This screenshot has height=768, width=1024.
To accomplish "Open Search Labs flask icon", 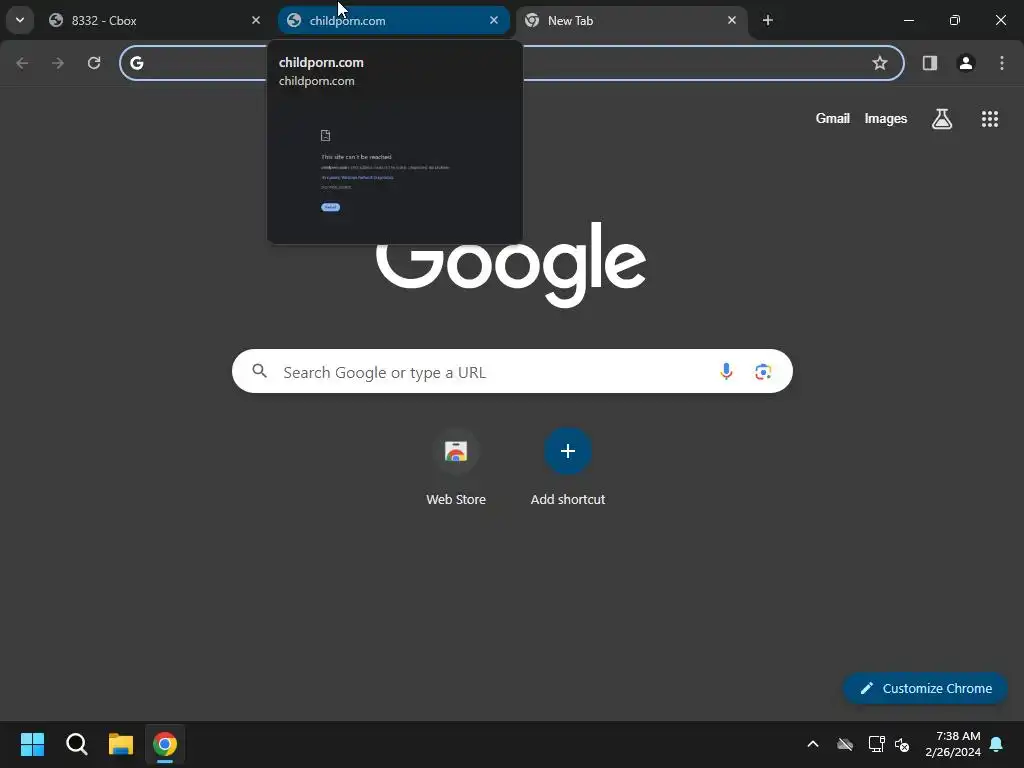I will pos(942,118).
